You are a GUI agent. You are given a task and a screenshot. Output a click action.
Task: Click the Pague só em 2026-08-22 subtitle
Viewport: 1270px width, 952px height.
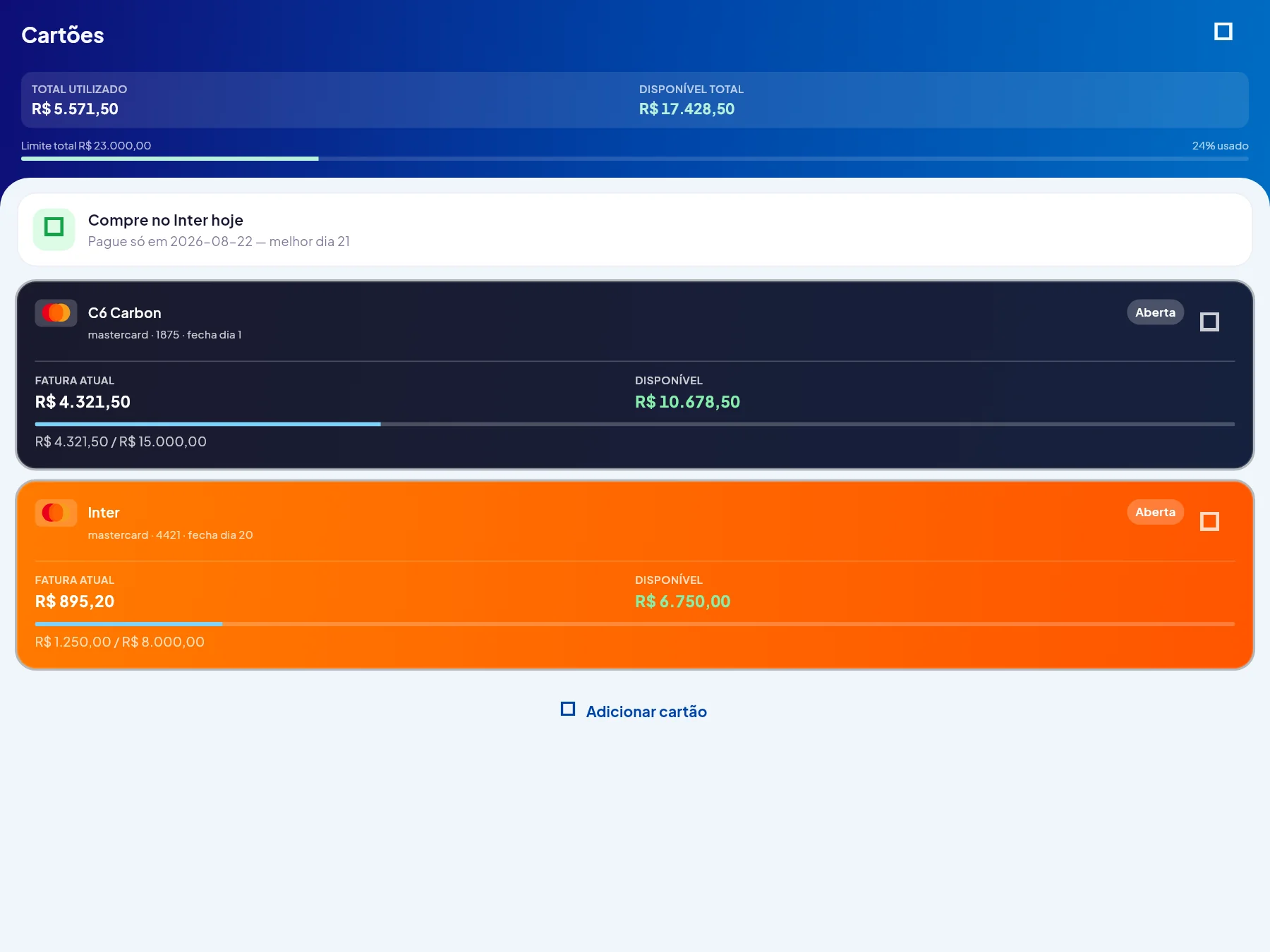coord(219,241)
